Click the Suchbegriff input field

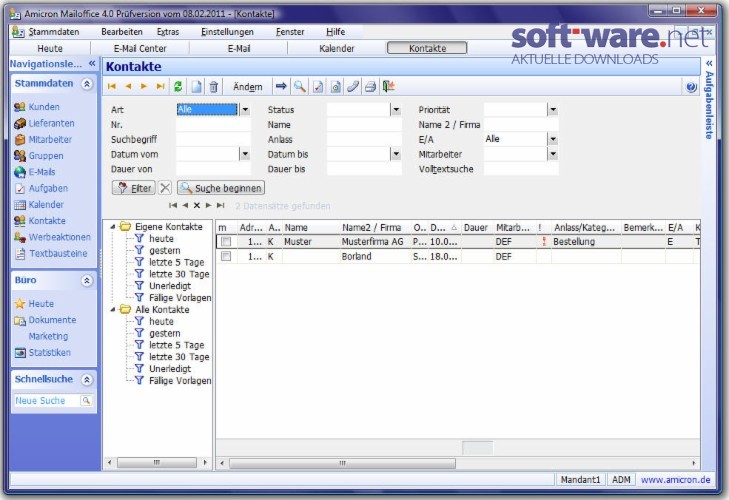[x=213, y=139]
